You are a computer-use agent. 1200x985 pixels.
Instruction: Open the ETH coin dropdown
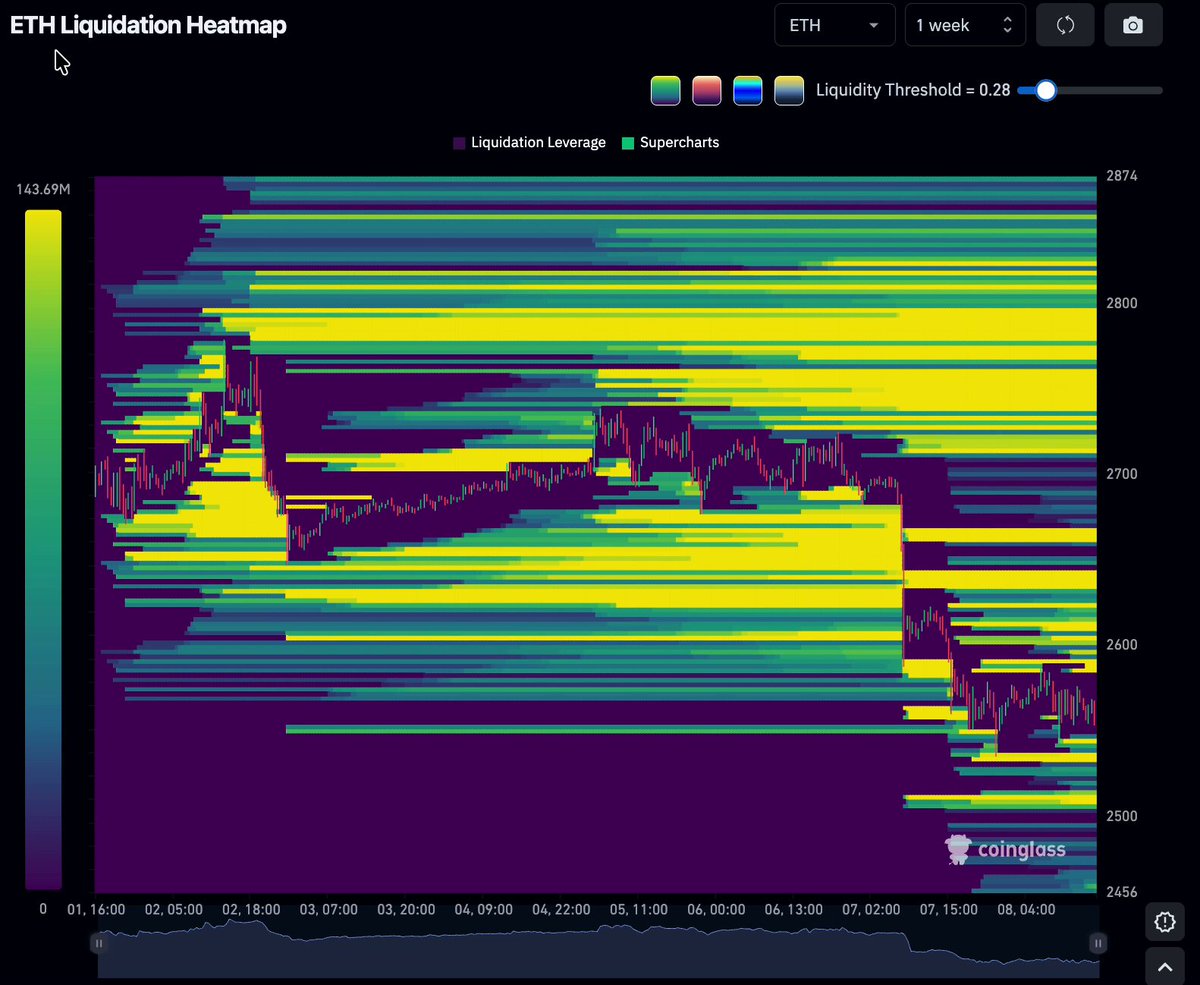[835, 25]
